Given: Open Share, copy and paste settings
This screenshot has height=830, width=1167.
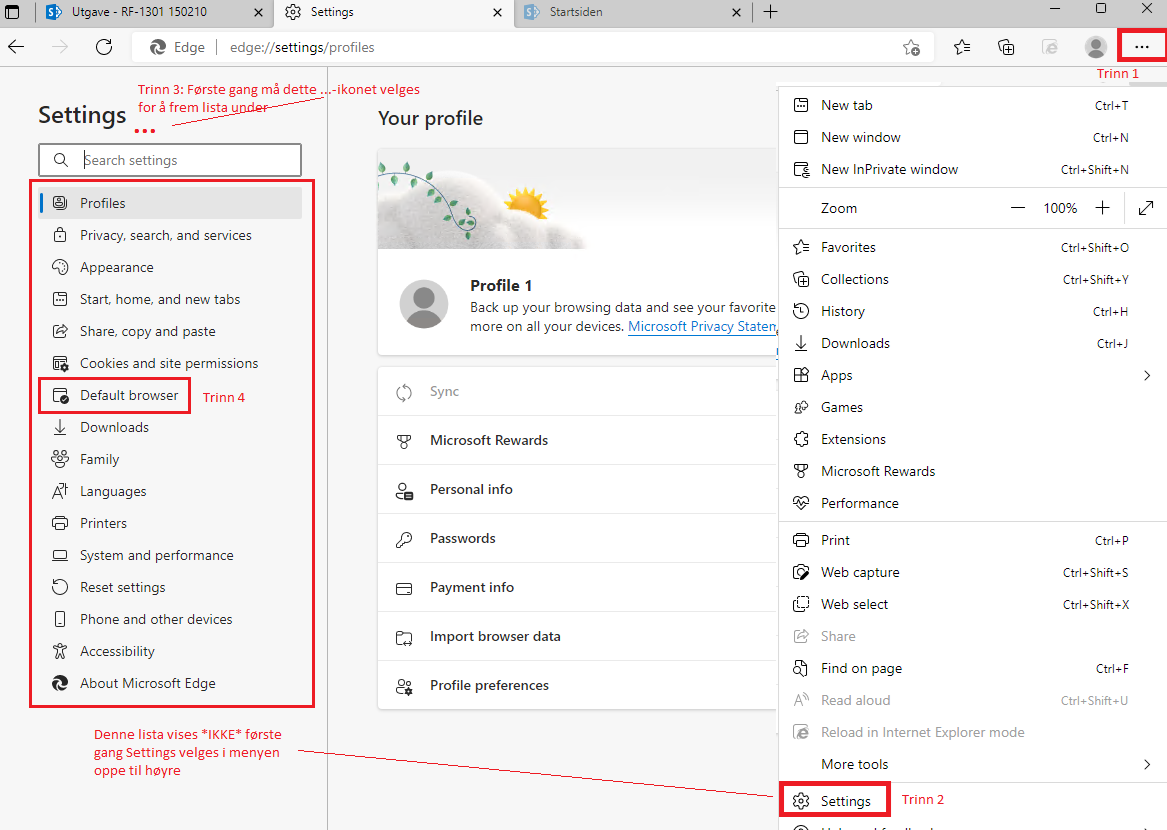Looking at the screenshot, I should coord(170,331).
